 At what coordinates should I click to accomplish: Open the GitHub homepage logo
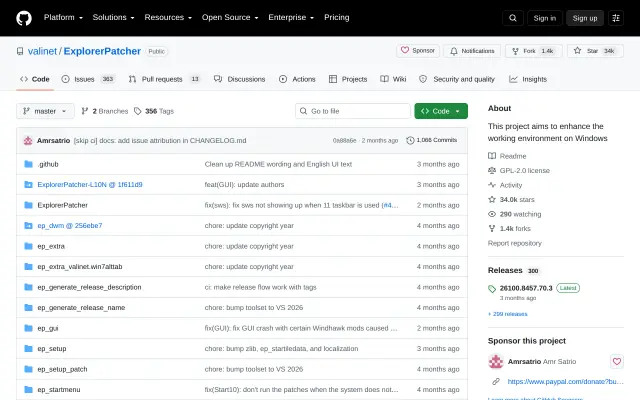[x=24, y=18]
